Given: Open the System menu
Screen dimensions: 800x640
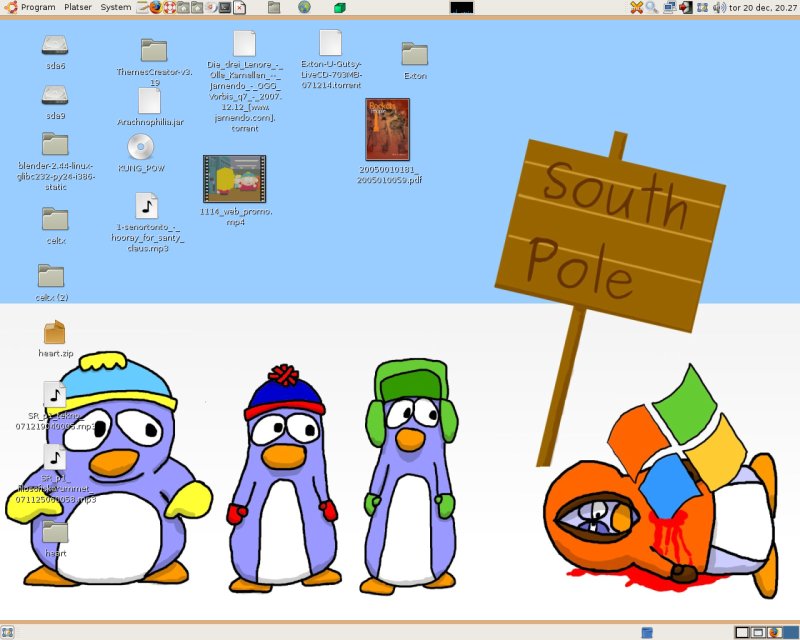Looking at the screenshot, I should tap(115, 7).
